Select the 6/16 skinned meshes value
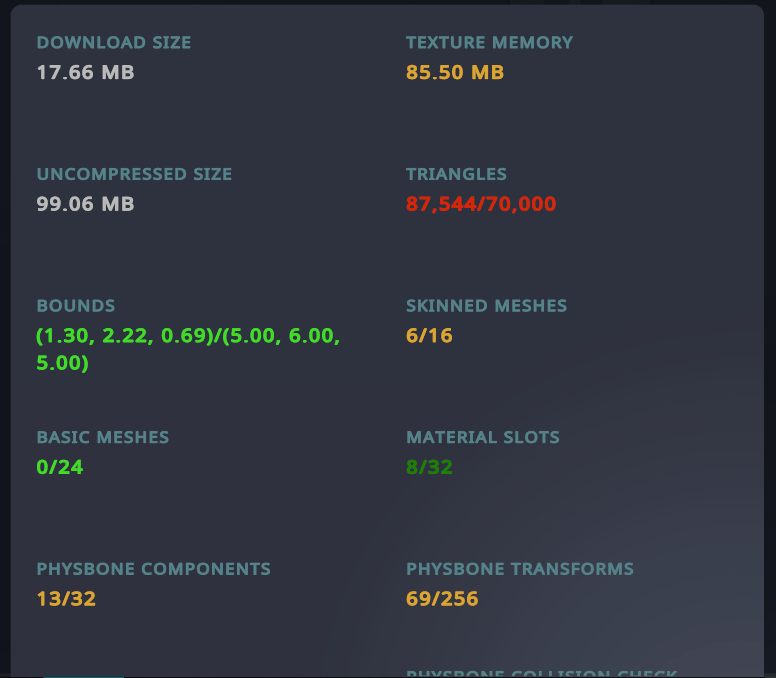This screenshot has width=776, height=678. tap(429, 336)
